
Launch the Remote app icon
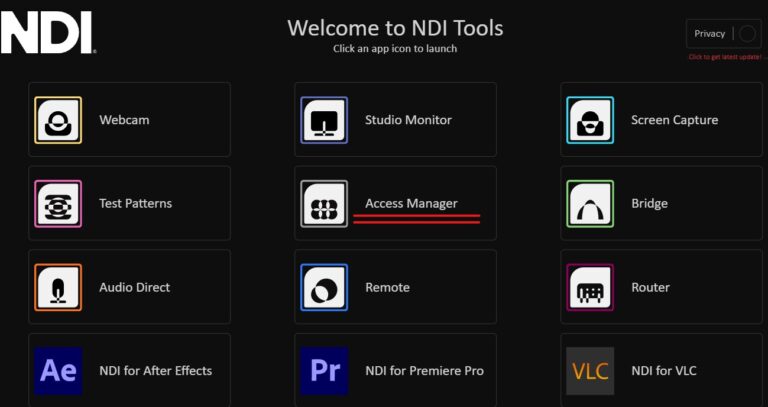(x=324, y=287)
